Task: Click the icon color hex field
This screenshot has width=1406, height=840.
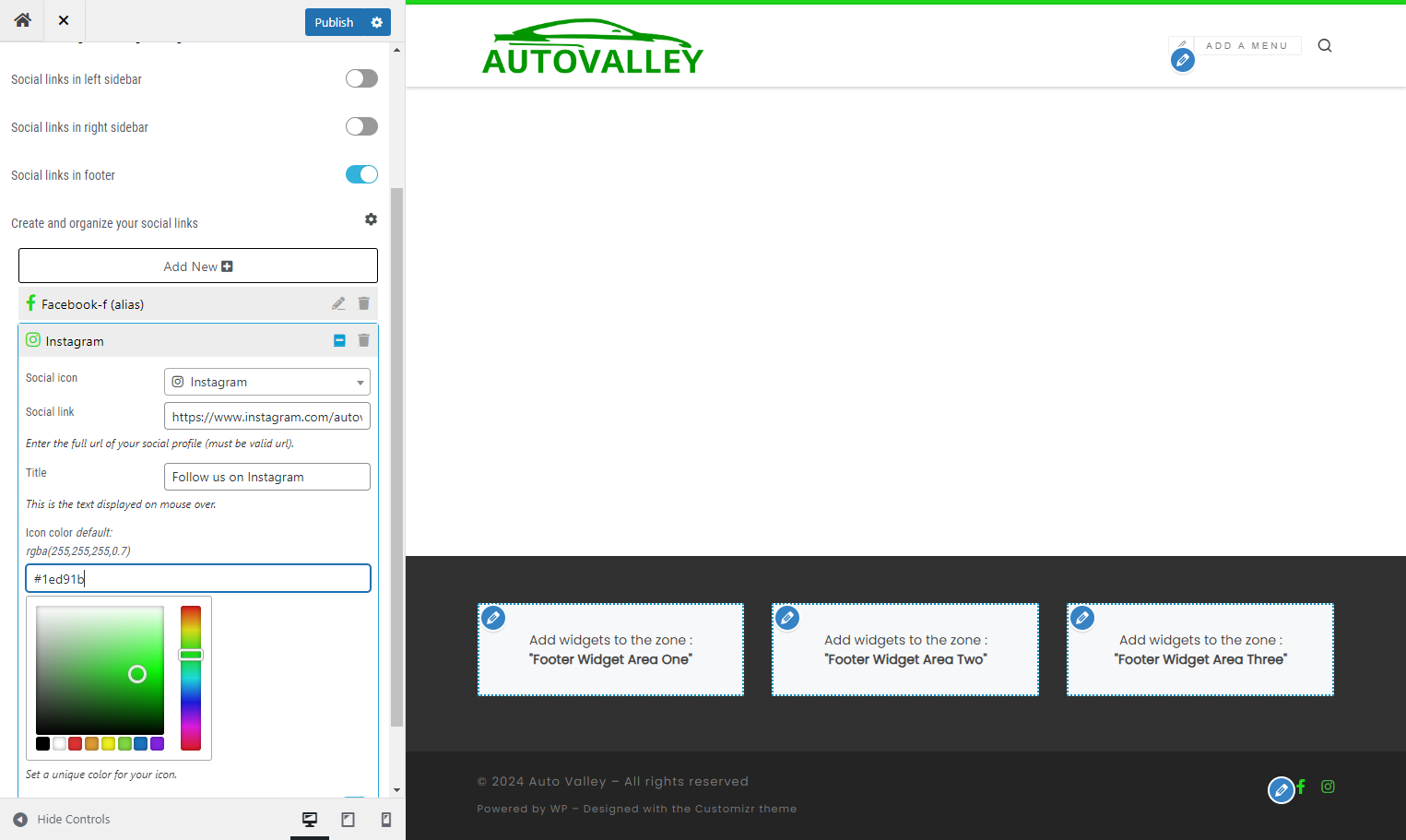Action: [198, 578]
